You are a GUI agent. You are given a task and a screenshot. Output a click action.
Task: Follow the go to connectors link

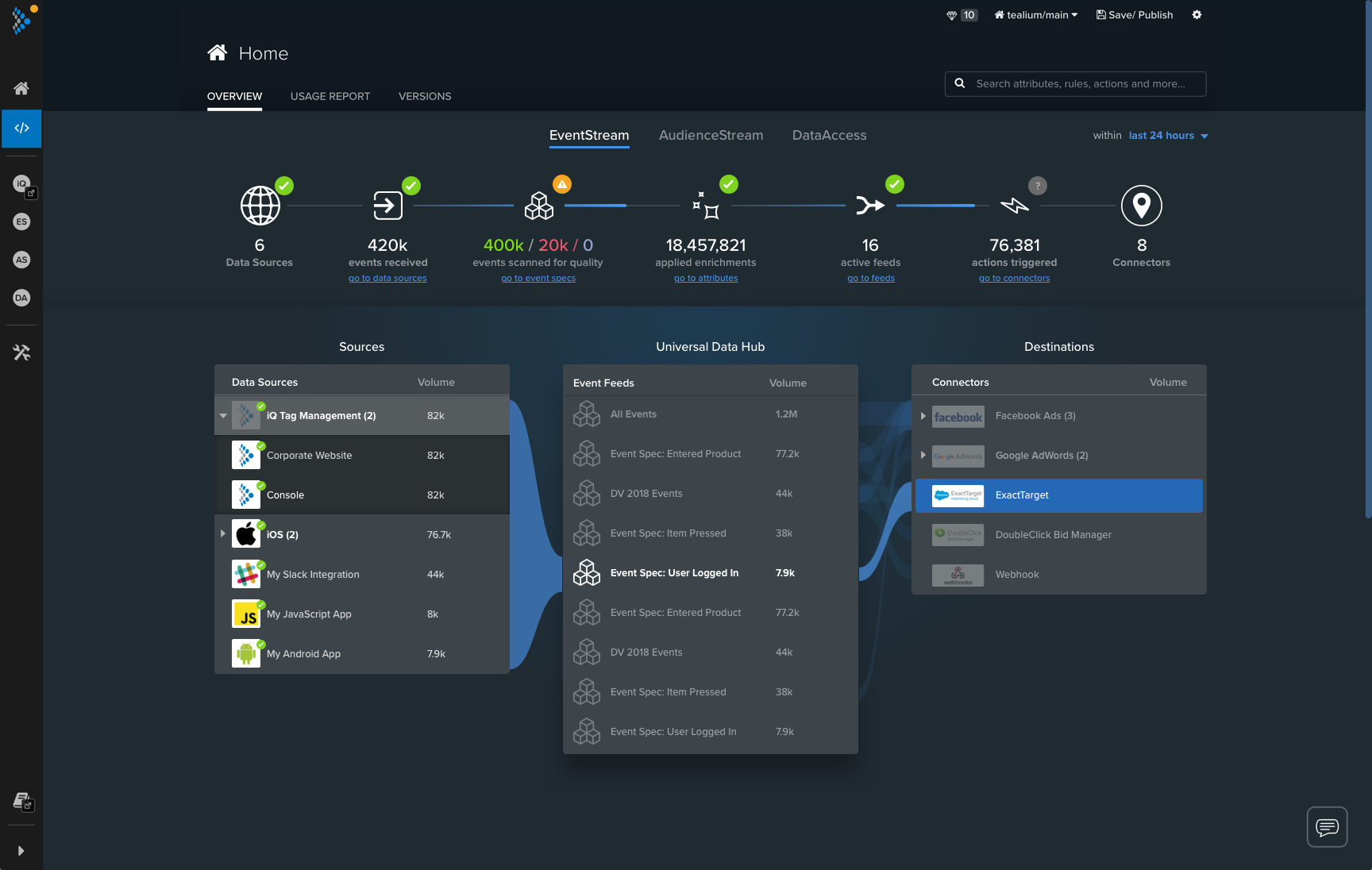(x=1015, y=278)
